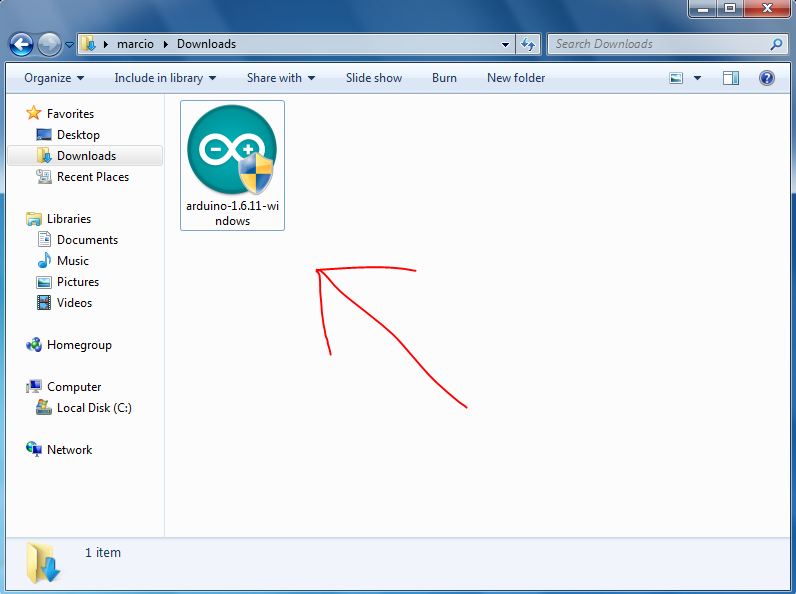Expand the arrow before marcio breadcrumb

pos(106,44)
